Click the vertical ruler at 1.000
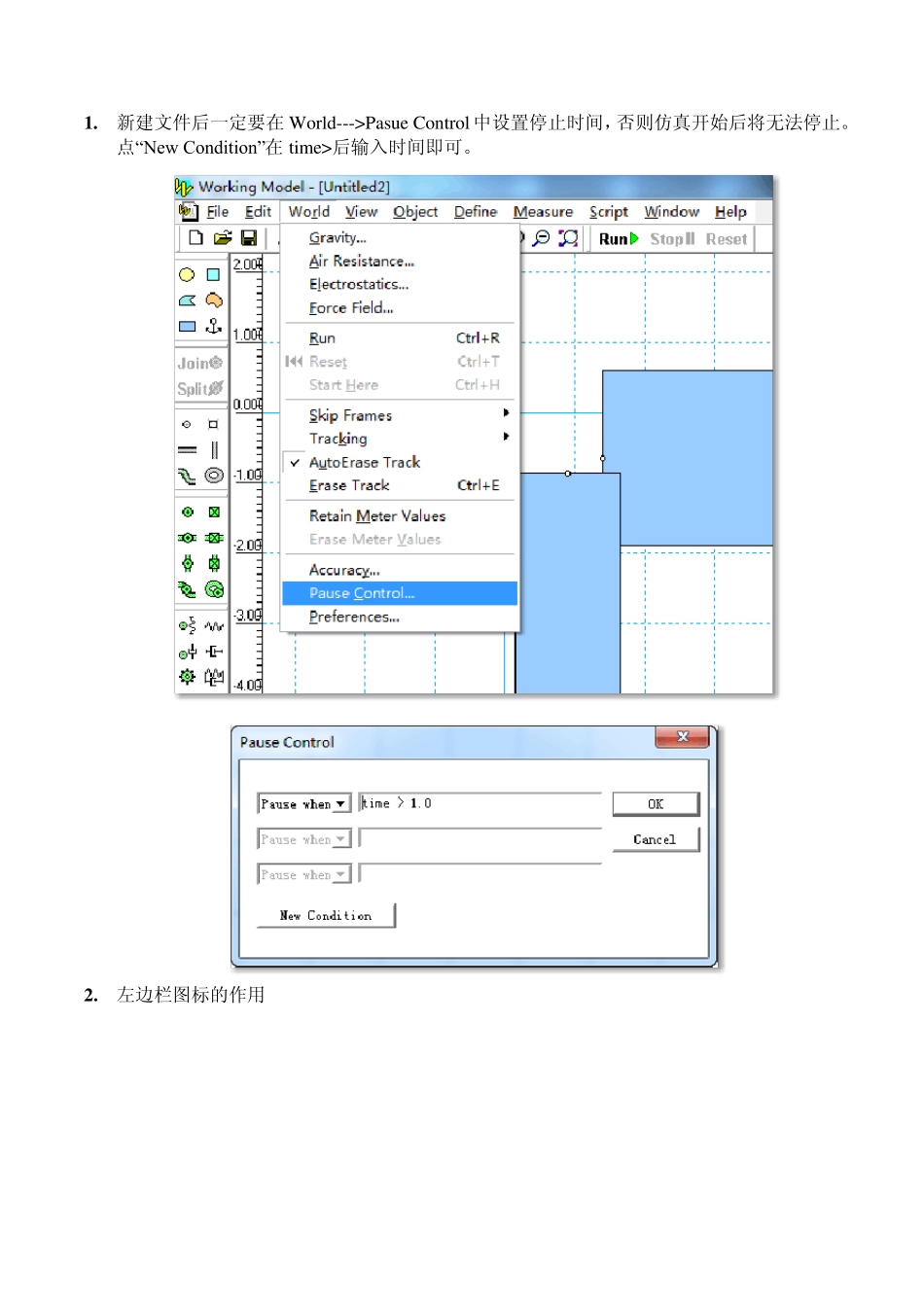Screen dimensions: 924x1307 [x=247, y=335]
